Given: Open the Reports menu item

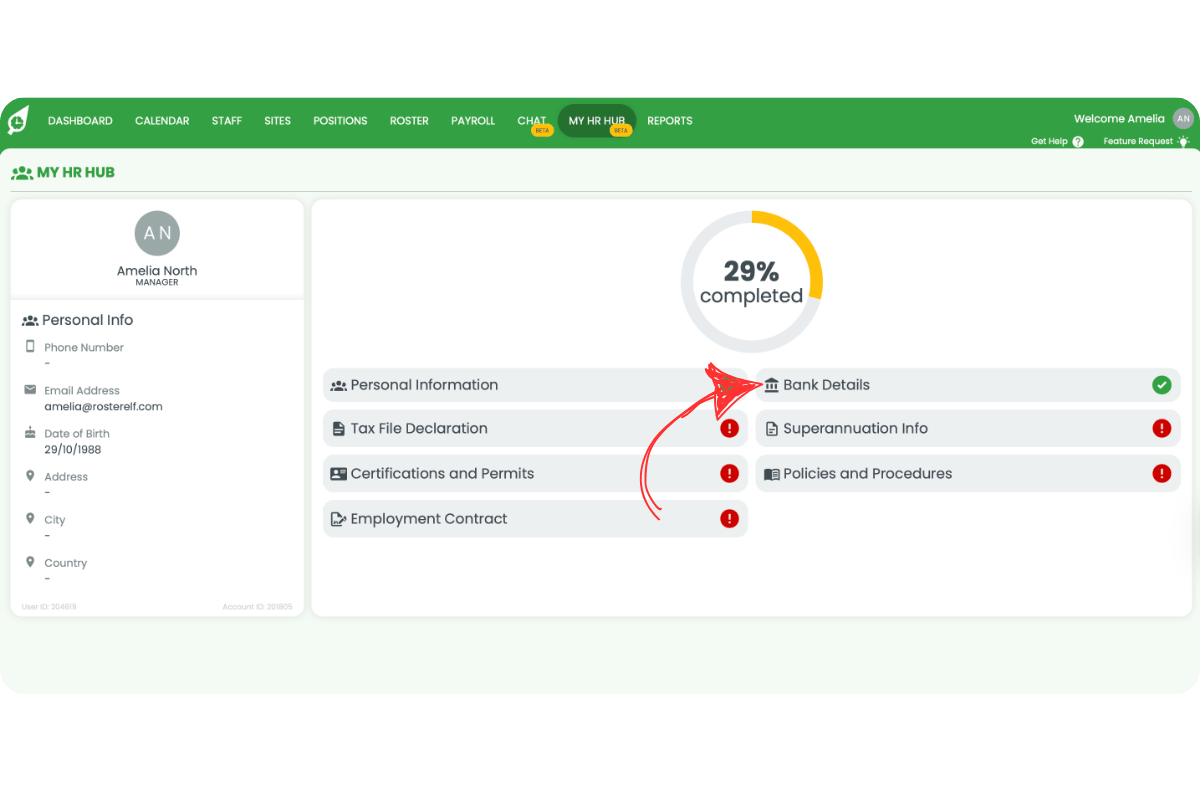Looking at the screenshot, I should (x=669, y=121).
